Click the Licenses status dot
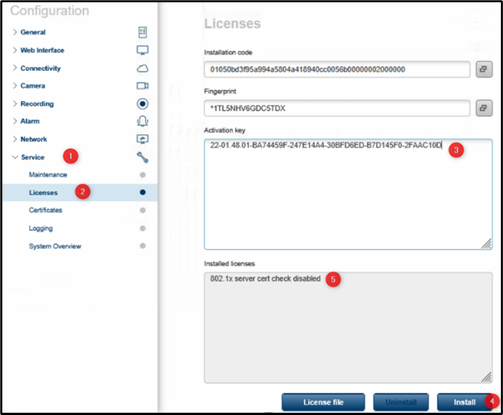 (x=143, y=192)
